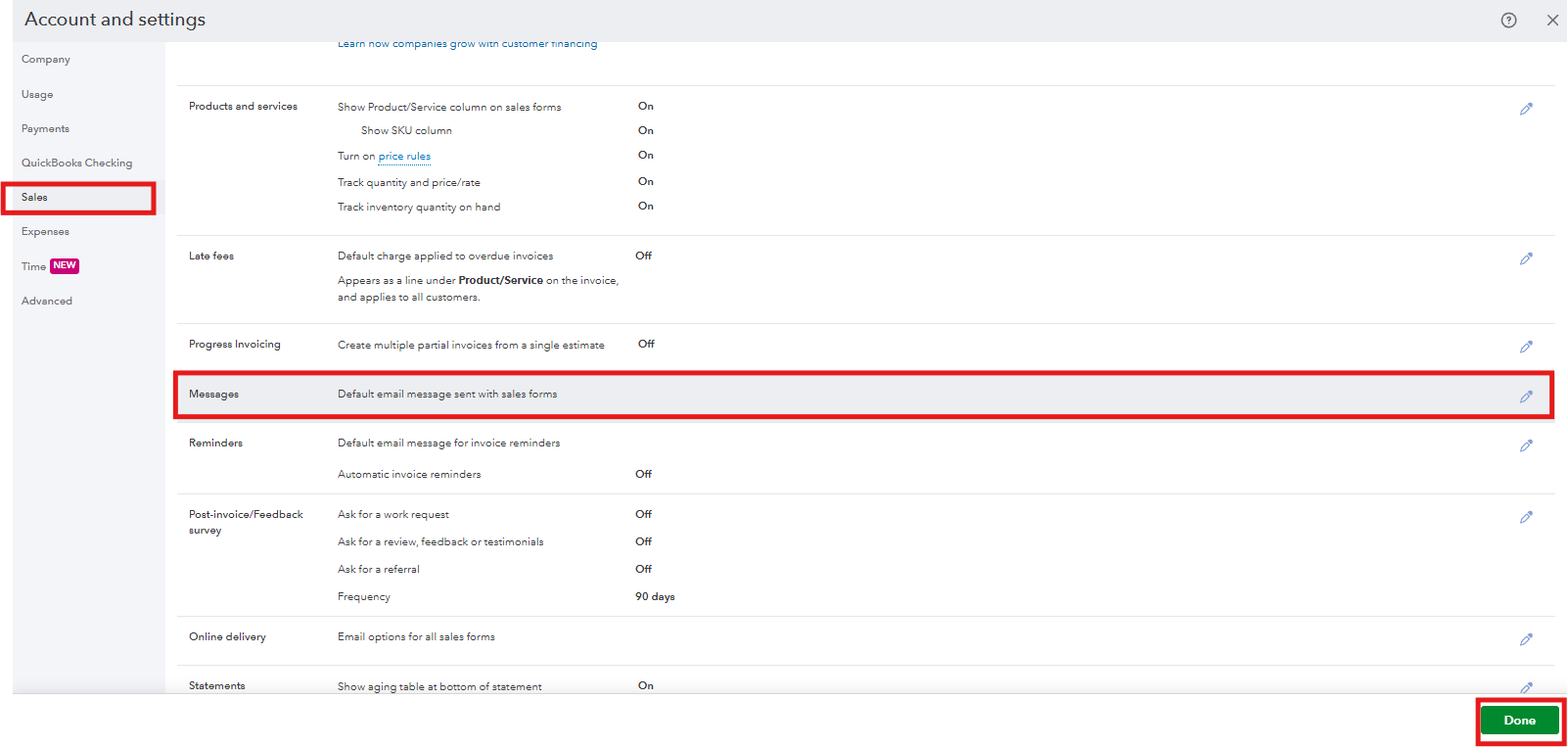The width and height of the screenshot is (1568, 747).
Task: Click the Products and services label
Action: (243, 106)
